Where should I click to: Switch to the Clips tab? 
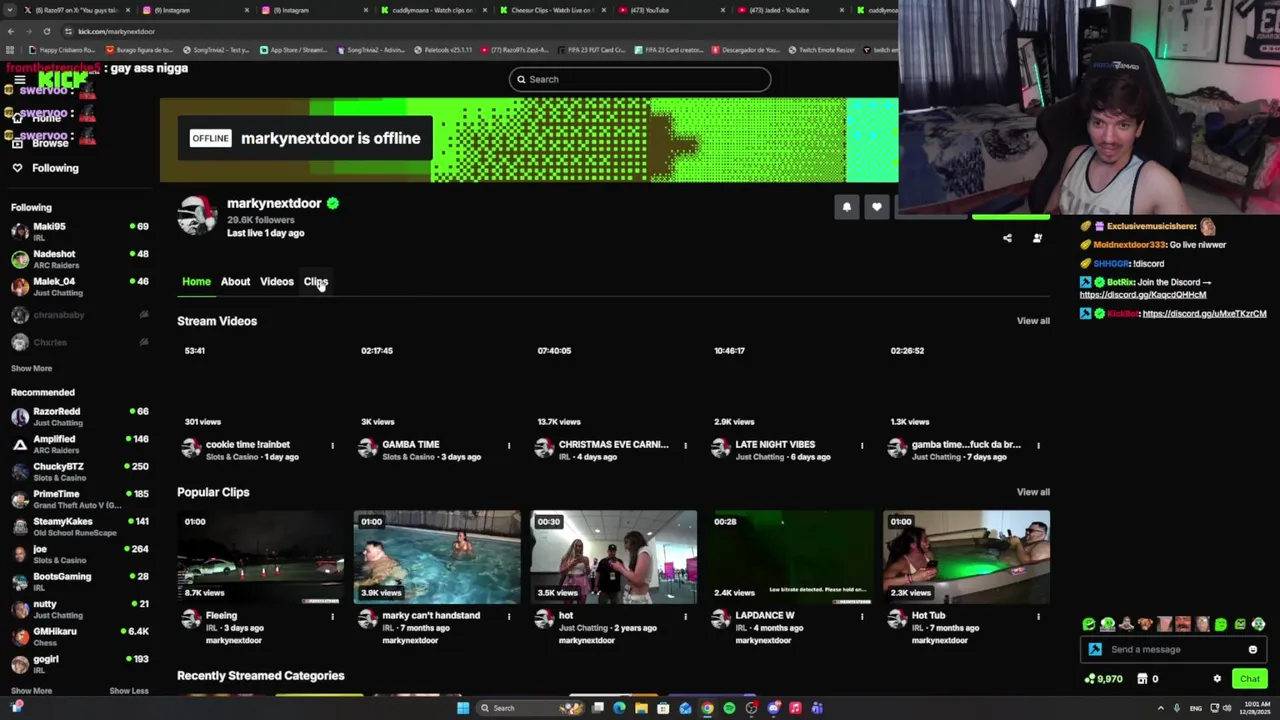coord(315,282)
